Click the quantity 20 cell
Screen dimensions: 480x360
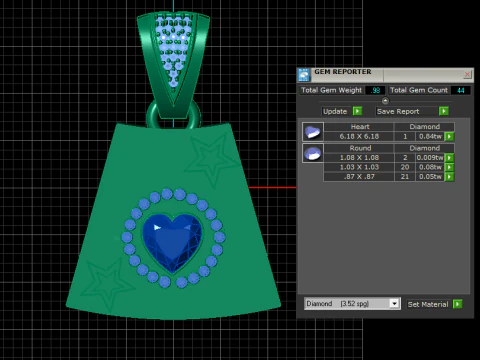tap(405, 167)
